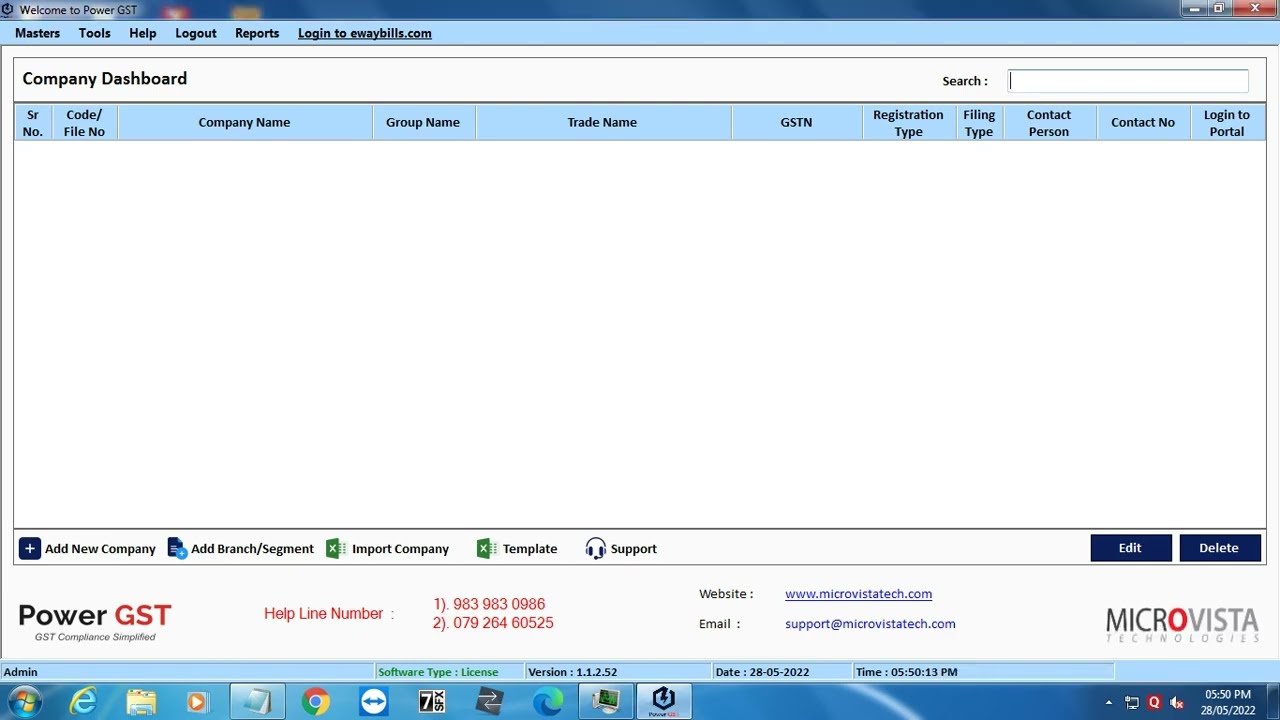Open the Tools menu
Viewport: 1280px width, 720px height.
95,33
